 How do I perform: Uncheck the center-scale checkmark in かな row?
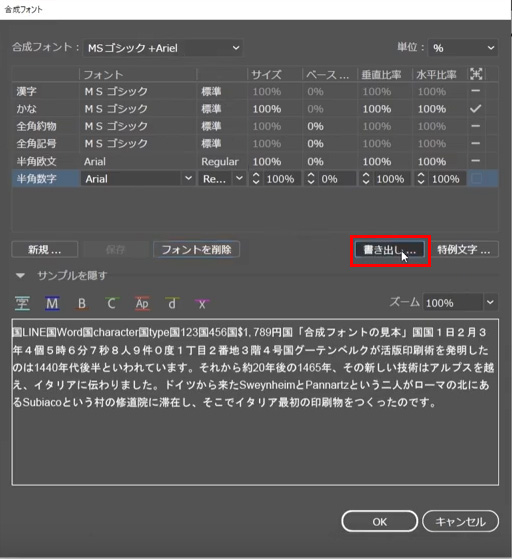[x=476, y=108]
